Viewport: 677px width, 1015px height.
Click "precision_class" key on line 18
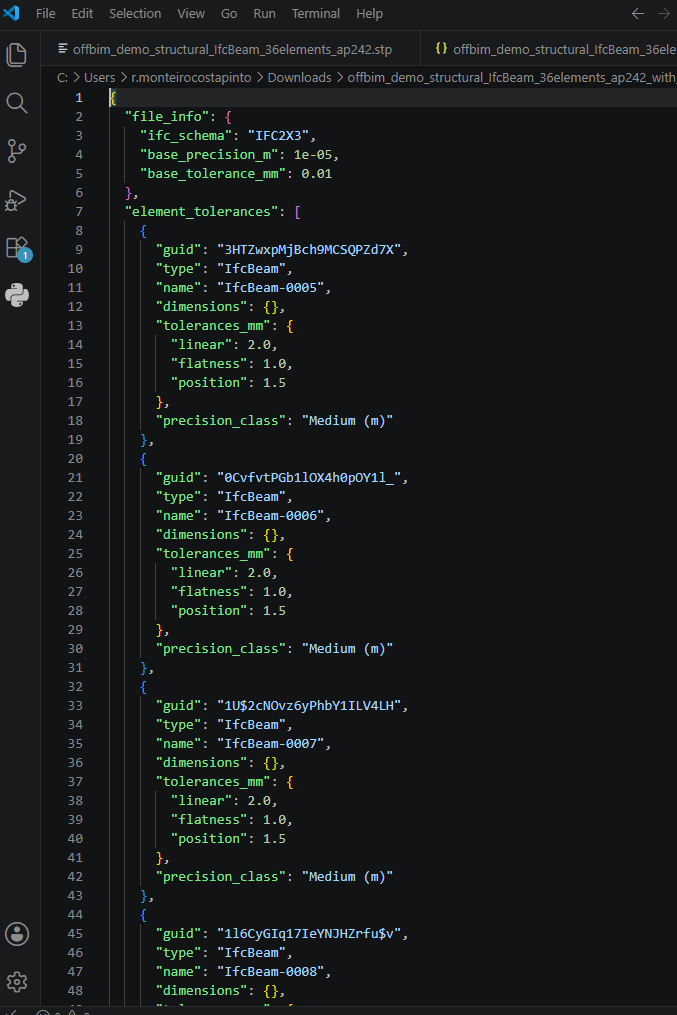click(221, 421)
